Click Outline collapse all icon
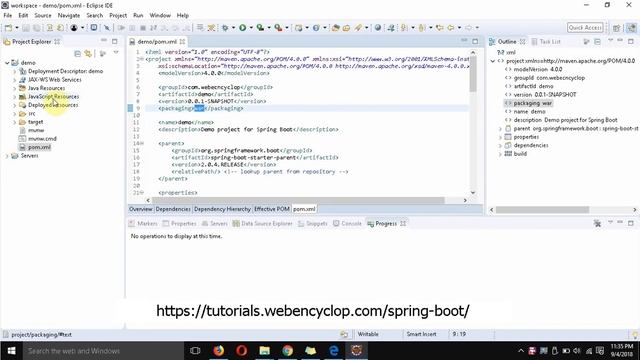Screen dimensions: 640x360 [x=598, y=42]
